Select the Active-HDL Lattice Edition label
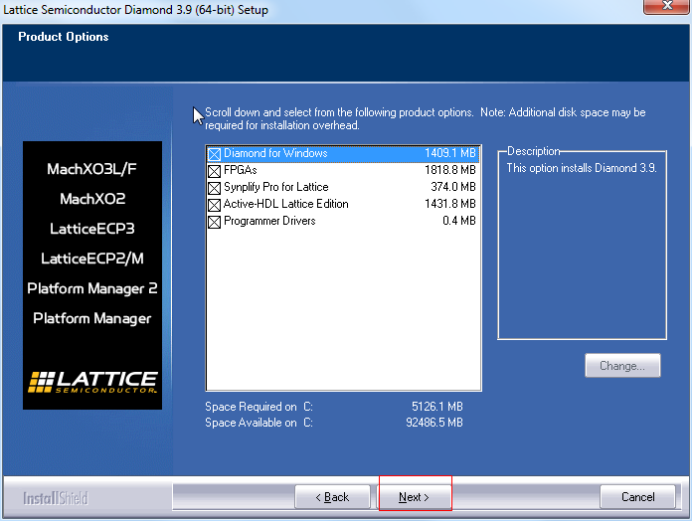The width and height of the screenshot is (693, 522). (x=286, y=204)
